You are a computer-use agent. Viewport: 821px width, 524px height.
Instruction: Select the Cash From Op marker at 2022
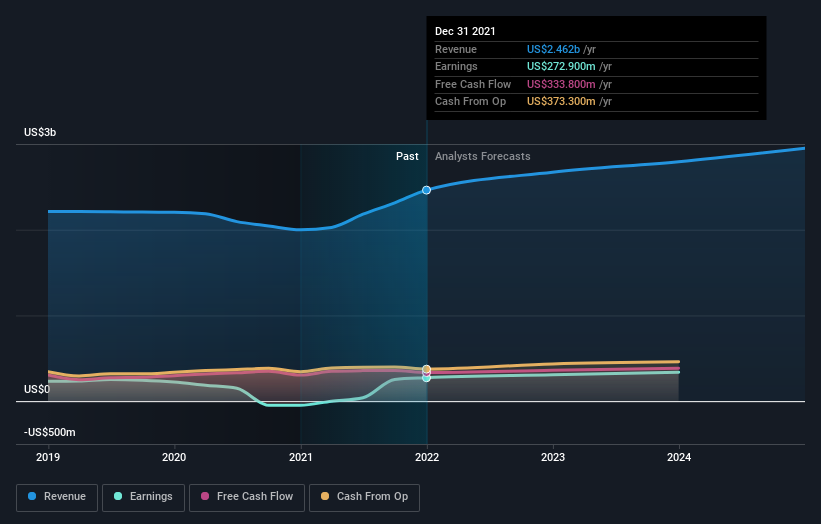(427, 369)
